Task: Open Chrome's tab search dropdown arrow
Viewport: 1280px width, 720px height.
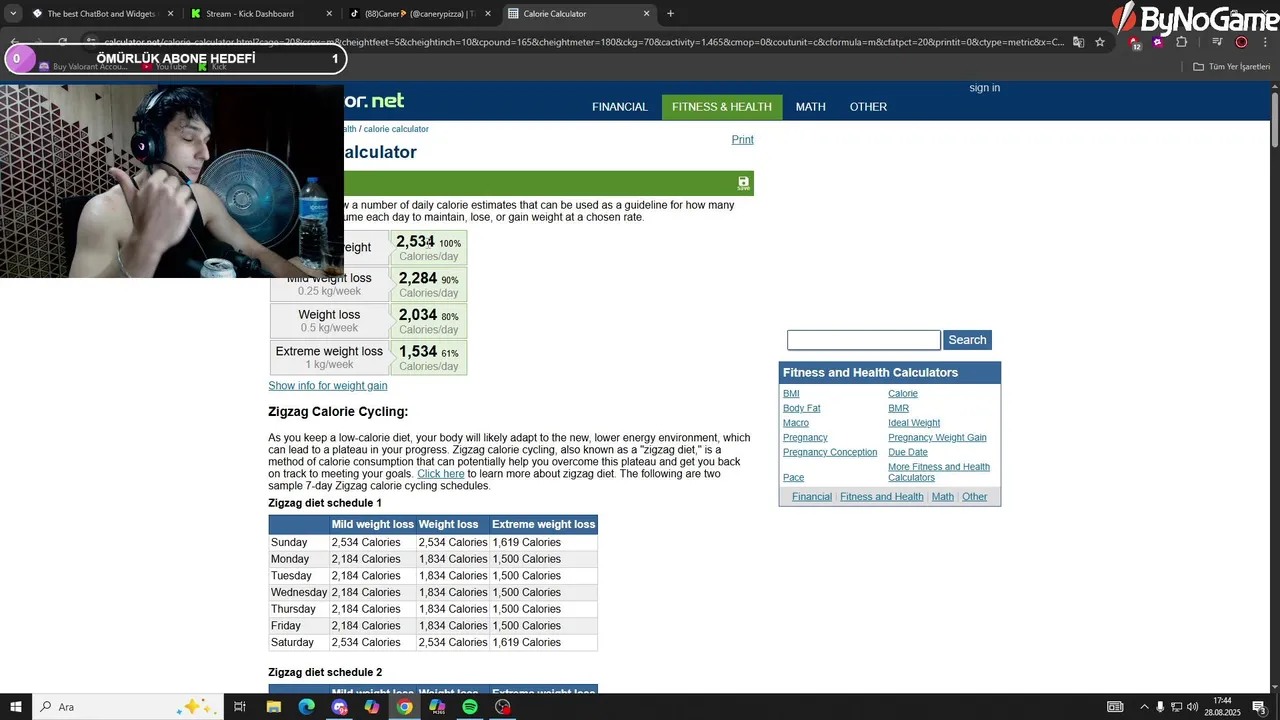Action: point(13,14)
